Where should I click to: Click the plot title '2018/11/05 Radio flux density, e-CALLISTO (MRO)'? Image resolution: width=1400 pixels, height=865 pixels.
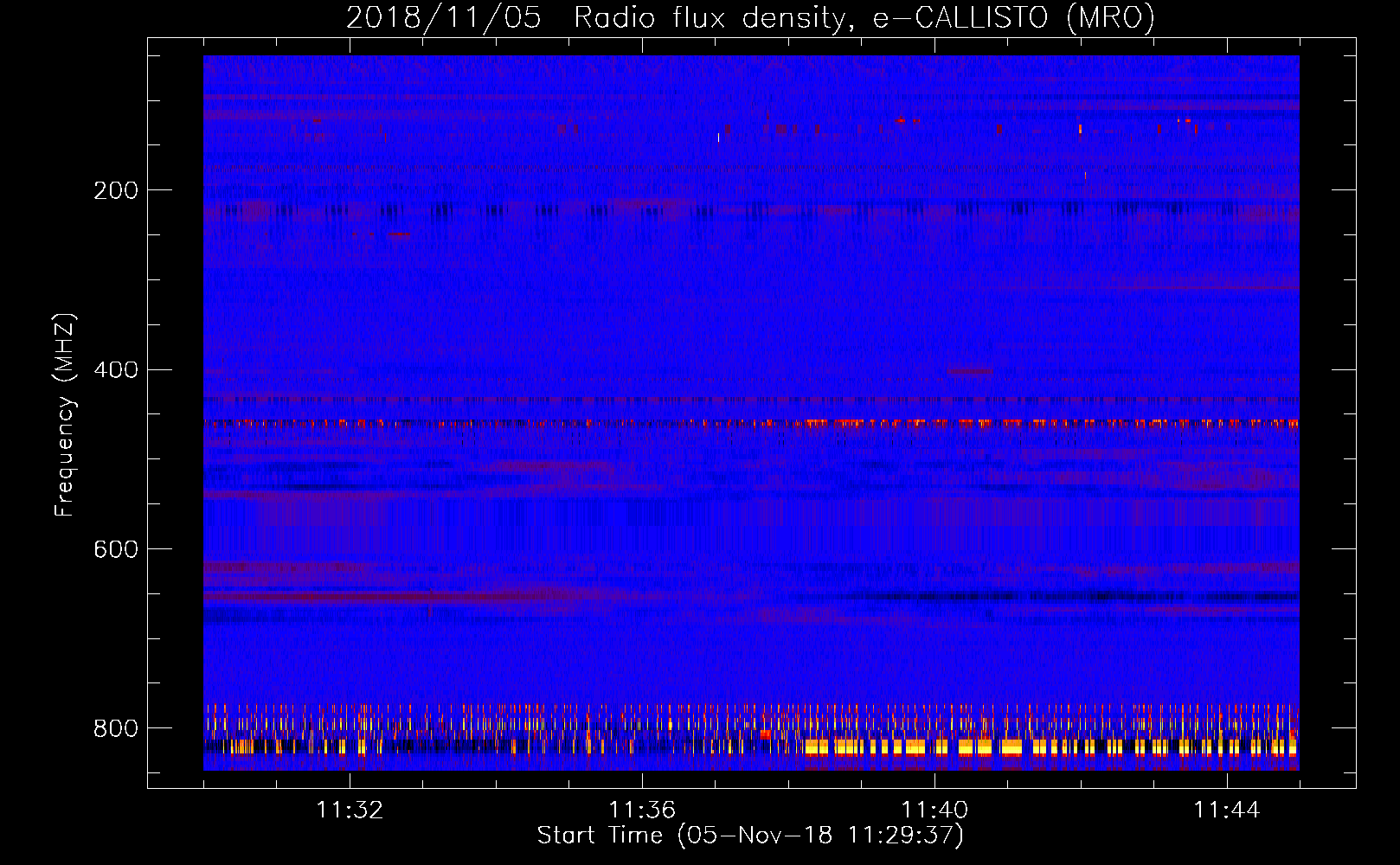coord(750,18)
